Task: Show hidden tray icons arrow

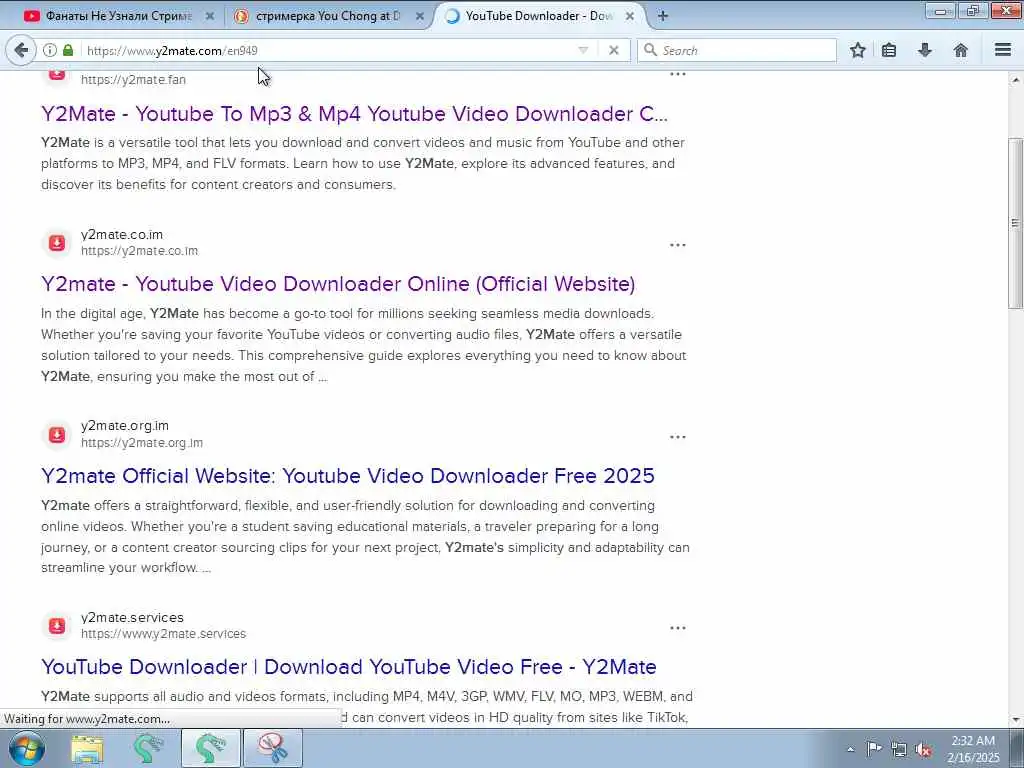Action: tap(850, 749)
